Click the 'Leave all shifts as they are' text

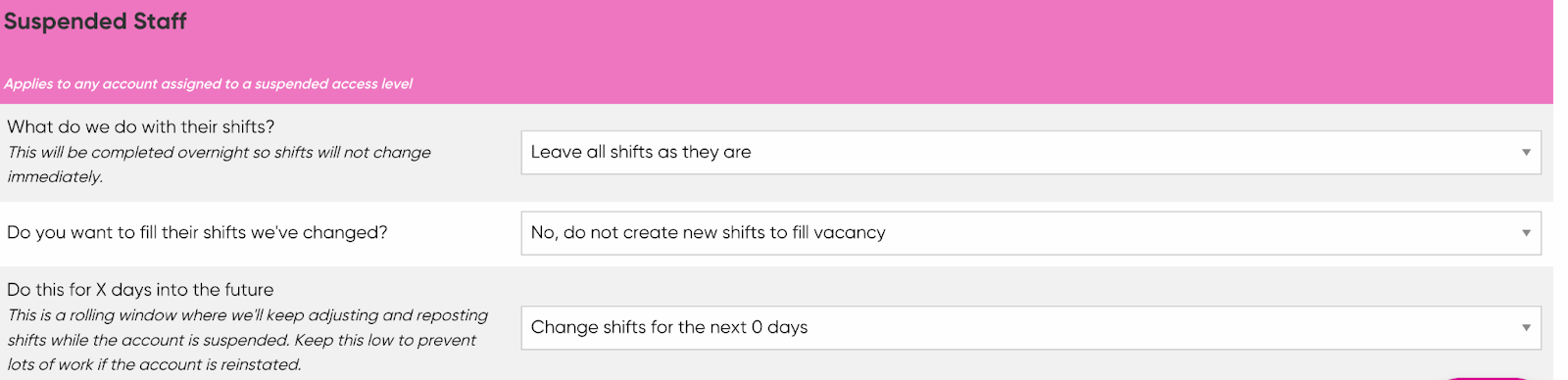click(641, 152)
